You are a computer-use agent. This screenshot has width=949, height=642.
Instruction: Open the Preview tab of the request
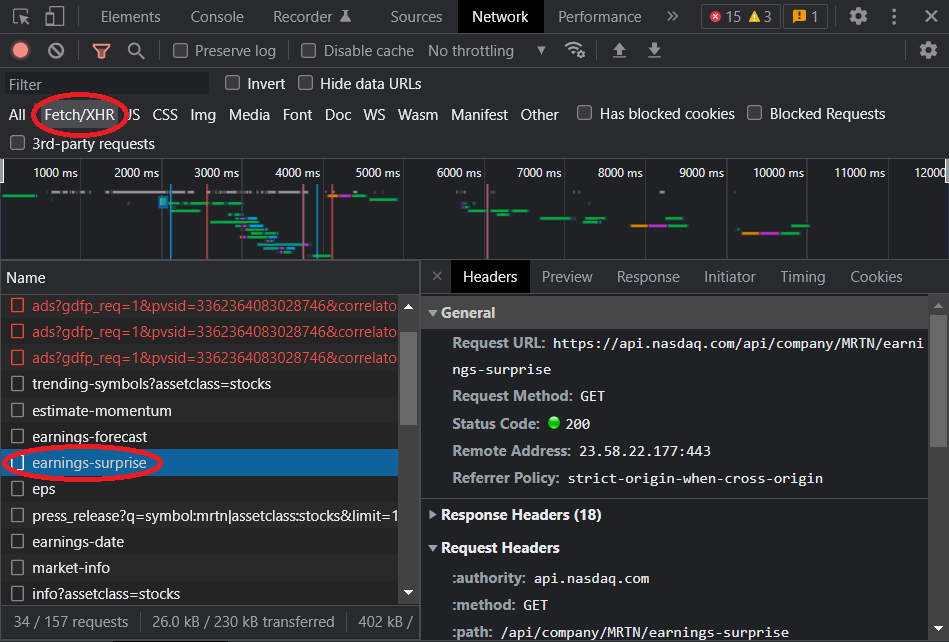click(x=567, y=277)
